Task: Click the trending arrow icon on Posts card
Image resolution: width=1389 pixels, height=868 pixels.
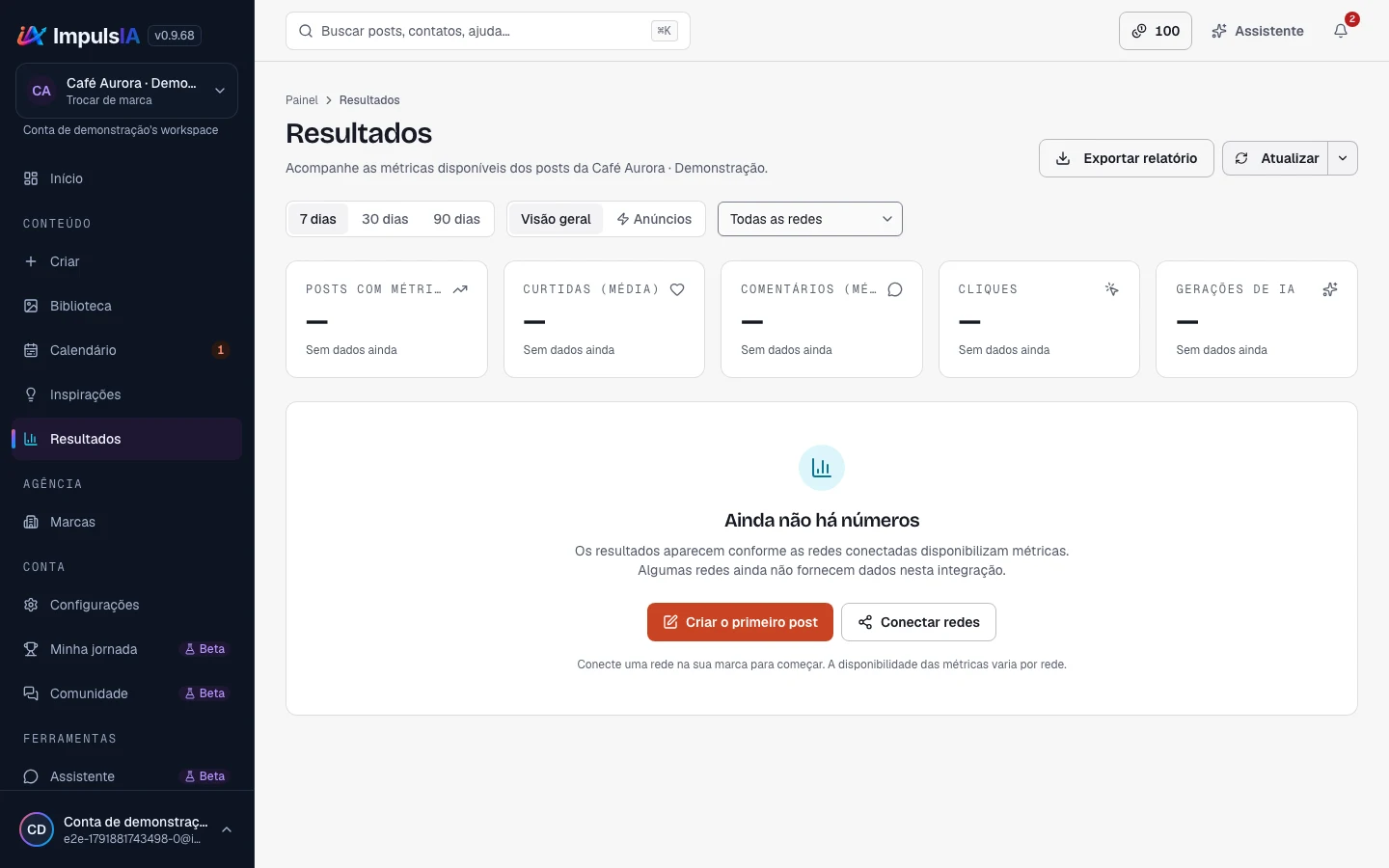Action: point(460,289)
